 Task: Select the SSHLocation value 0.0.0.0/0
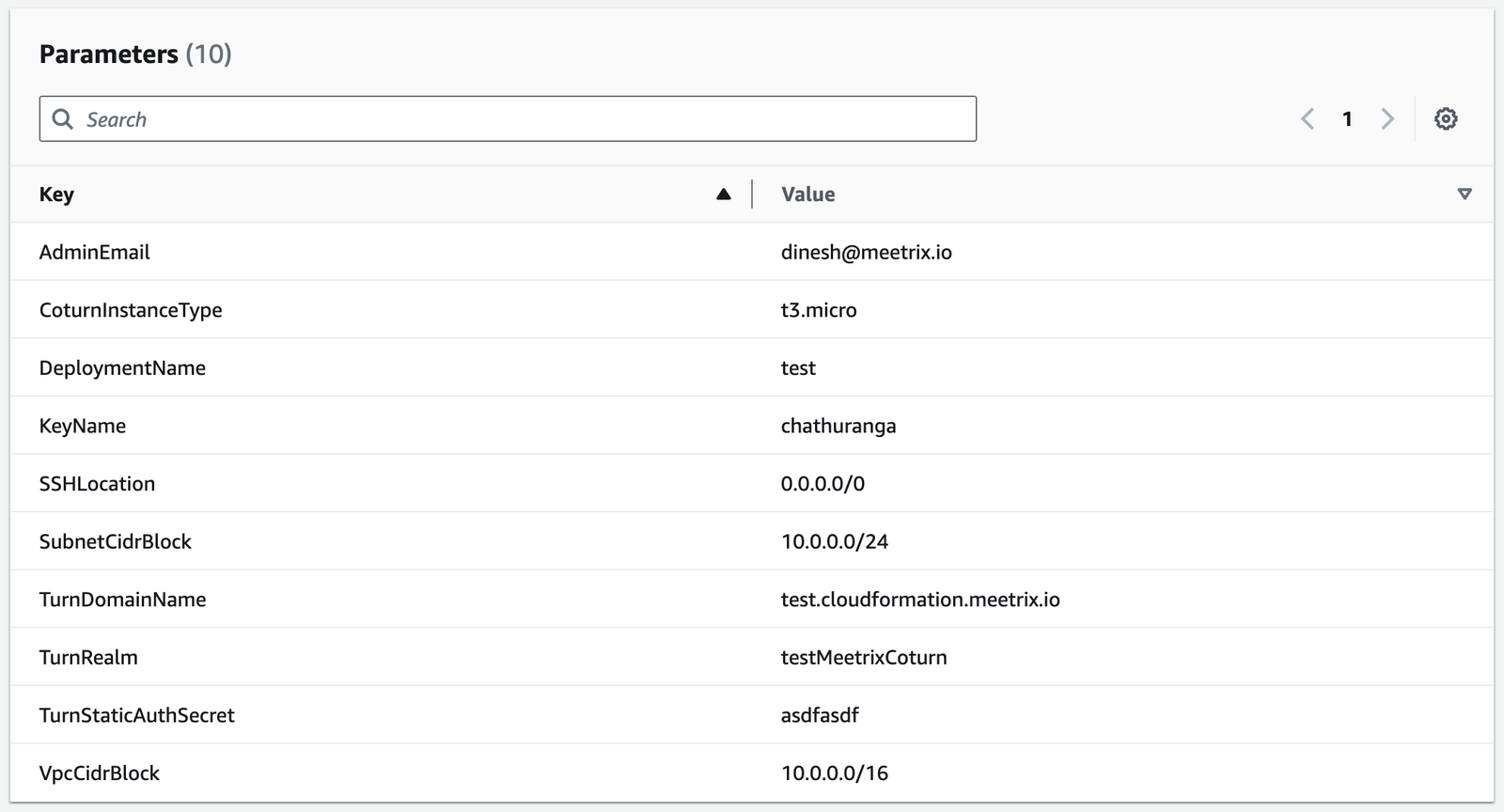tap(822, 484)
